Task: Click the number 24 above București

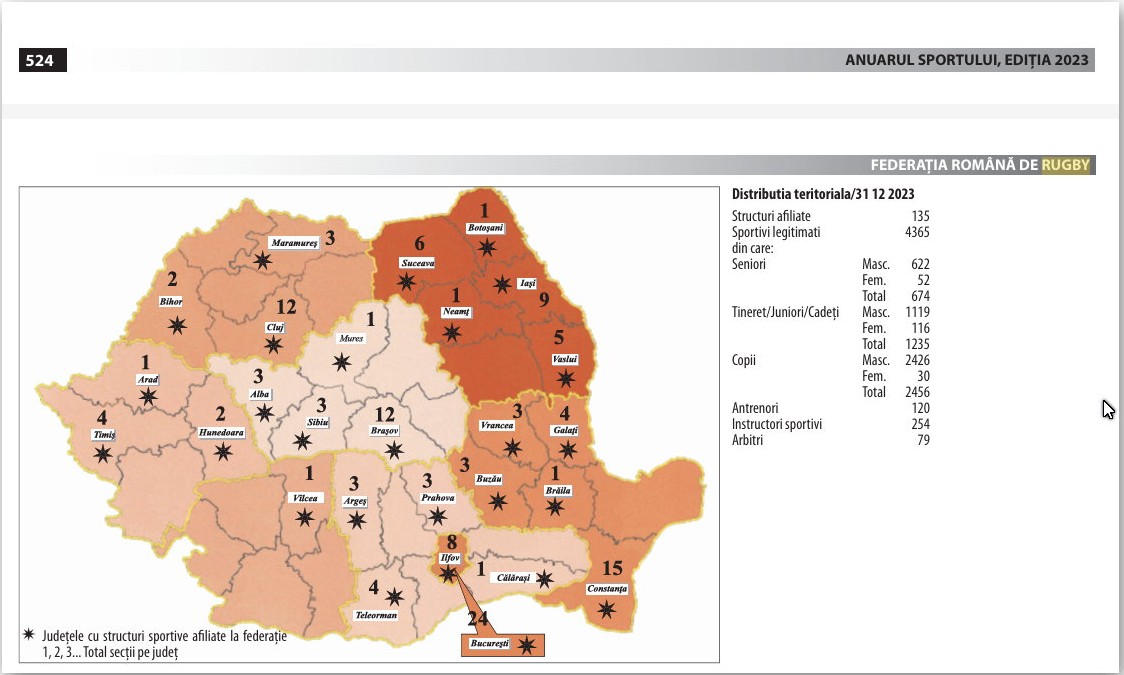Action: [x=478, y=619]
